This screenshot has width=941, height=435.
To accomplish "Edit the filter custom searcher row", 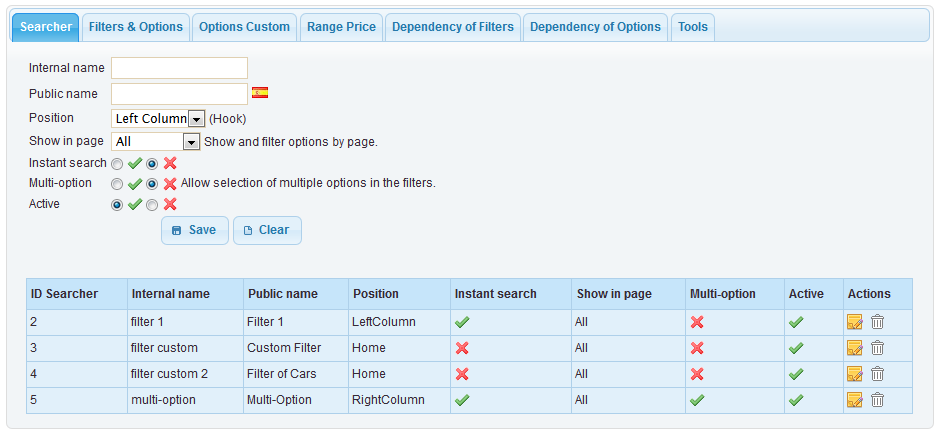I will (855, 348).
